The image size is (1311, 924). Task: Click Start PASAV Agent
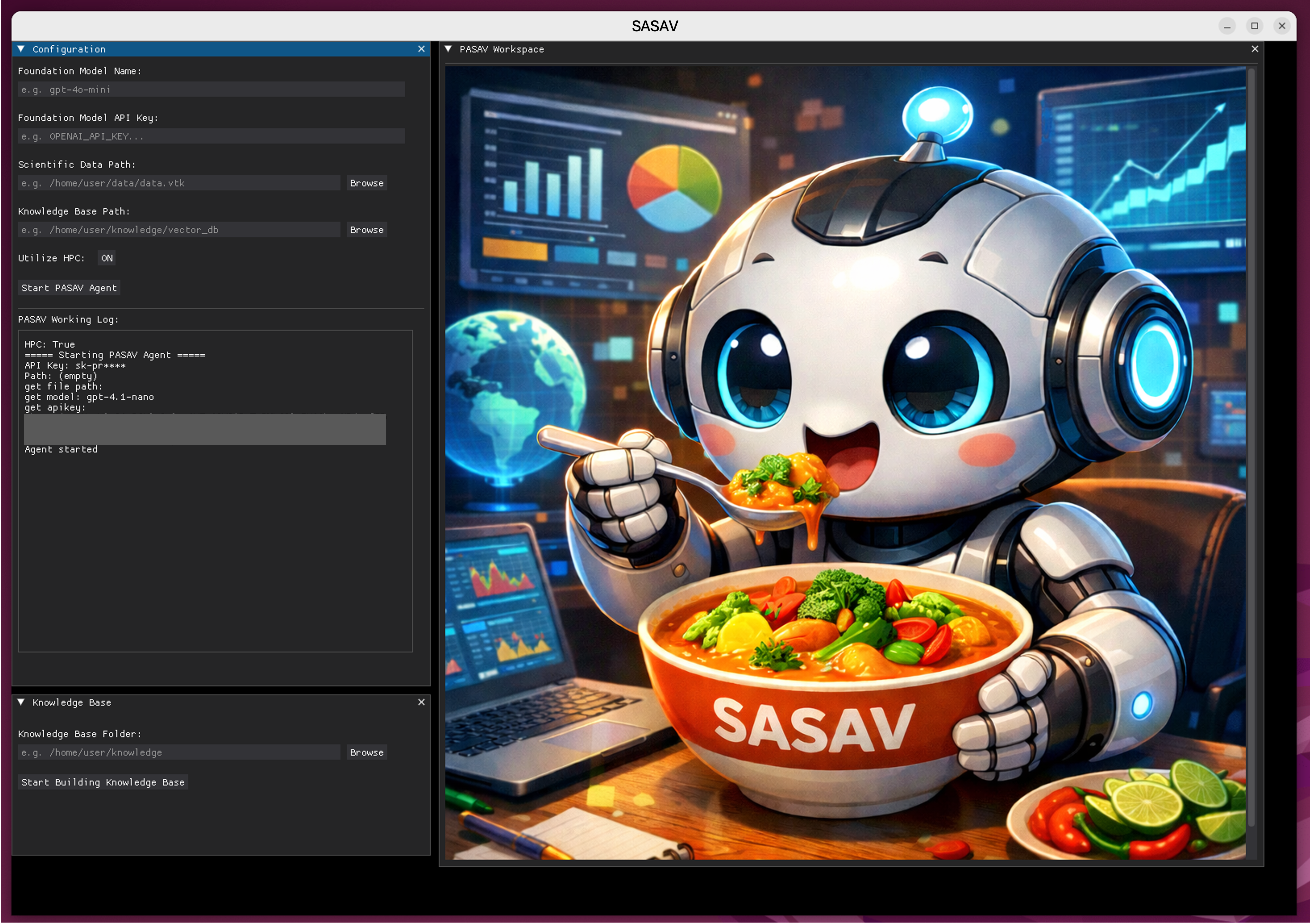pyautogui.click(x=69, y=288)
